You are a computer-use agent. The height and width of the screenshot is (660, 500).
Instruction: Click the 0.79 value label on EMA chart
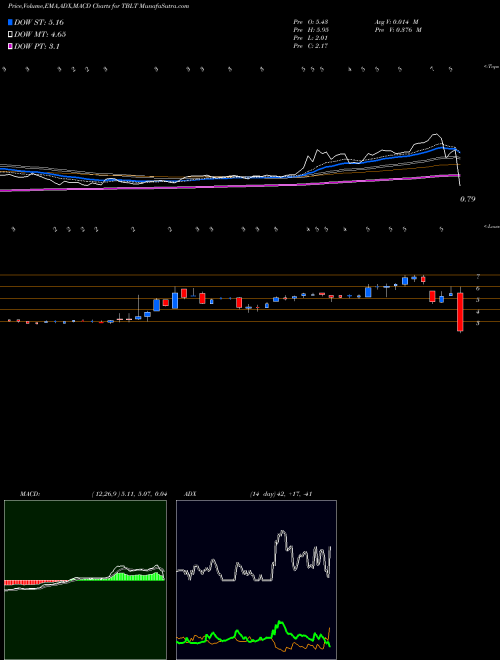click(x=468, y=199)
